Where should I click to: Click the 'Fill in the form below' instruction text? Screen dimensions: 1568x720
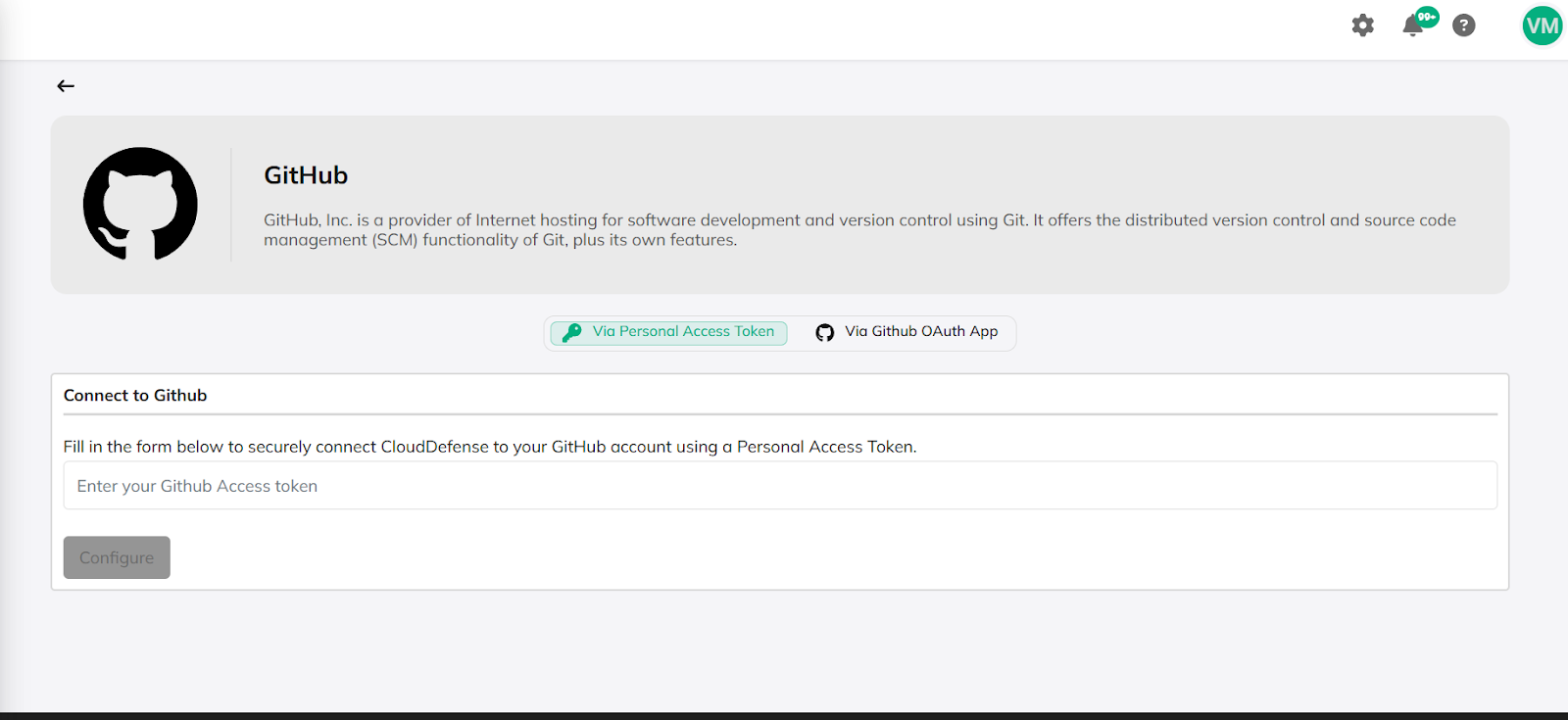tap(490, 447)
